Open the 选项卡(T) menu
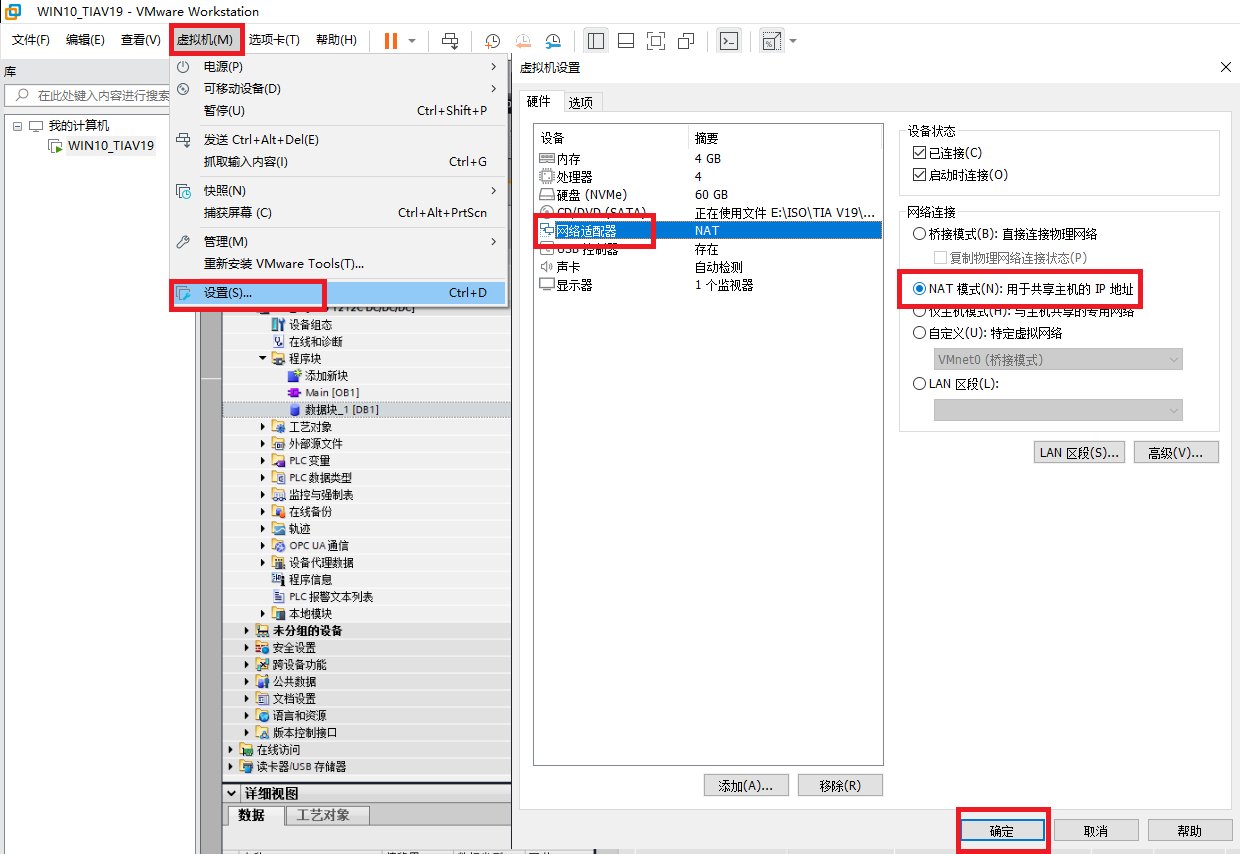 [274, 40]
